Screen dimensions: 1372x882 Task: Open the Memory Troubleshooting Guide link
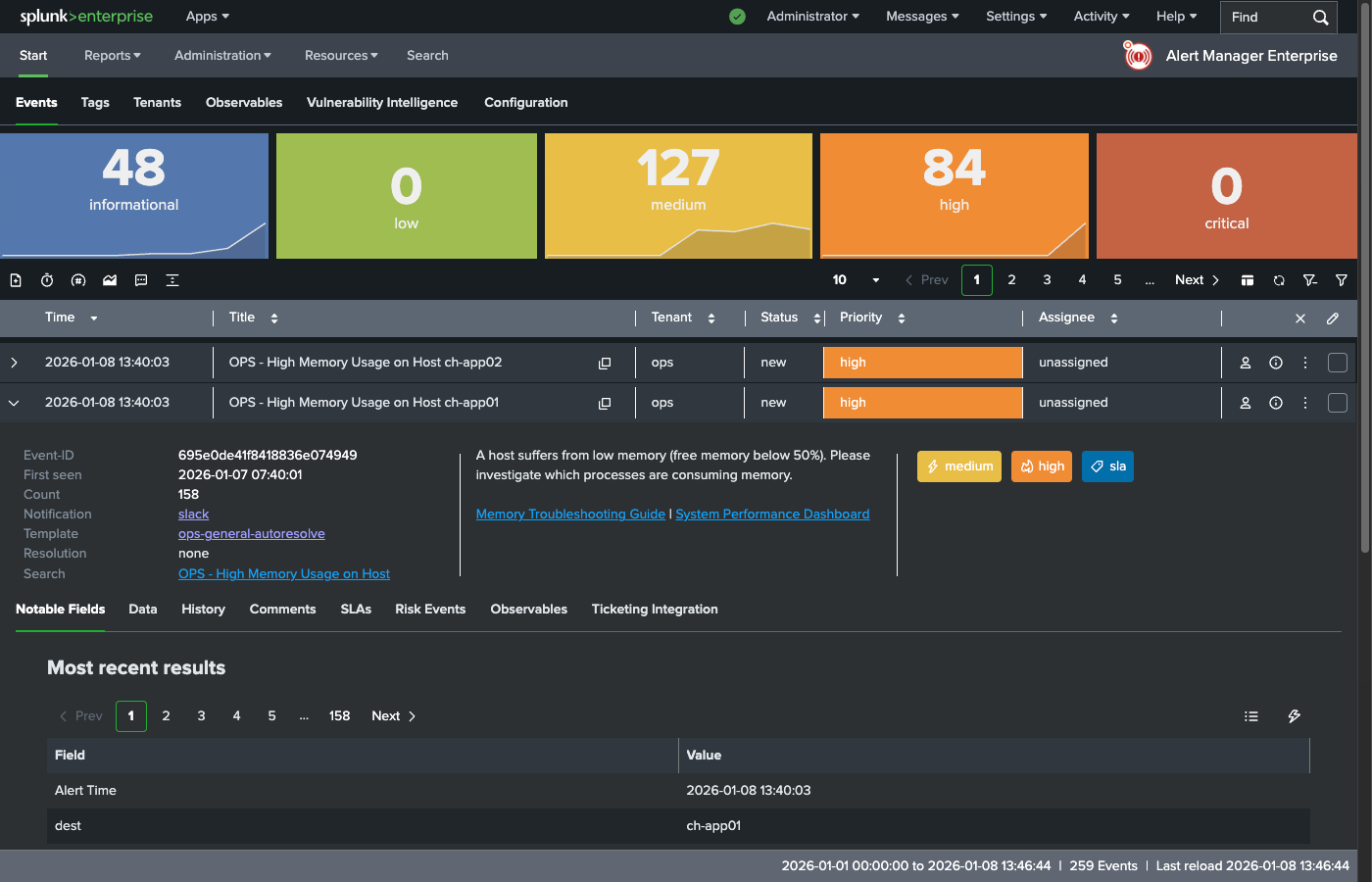click(570, 514)
